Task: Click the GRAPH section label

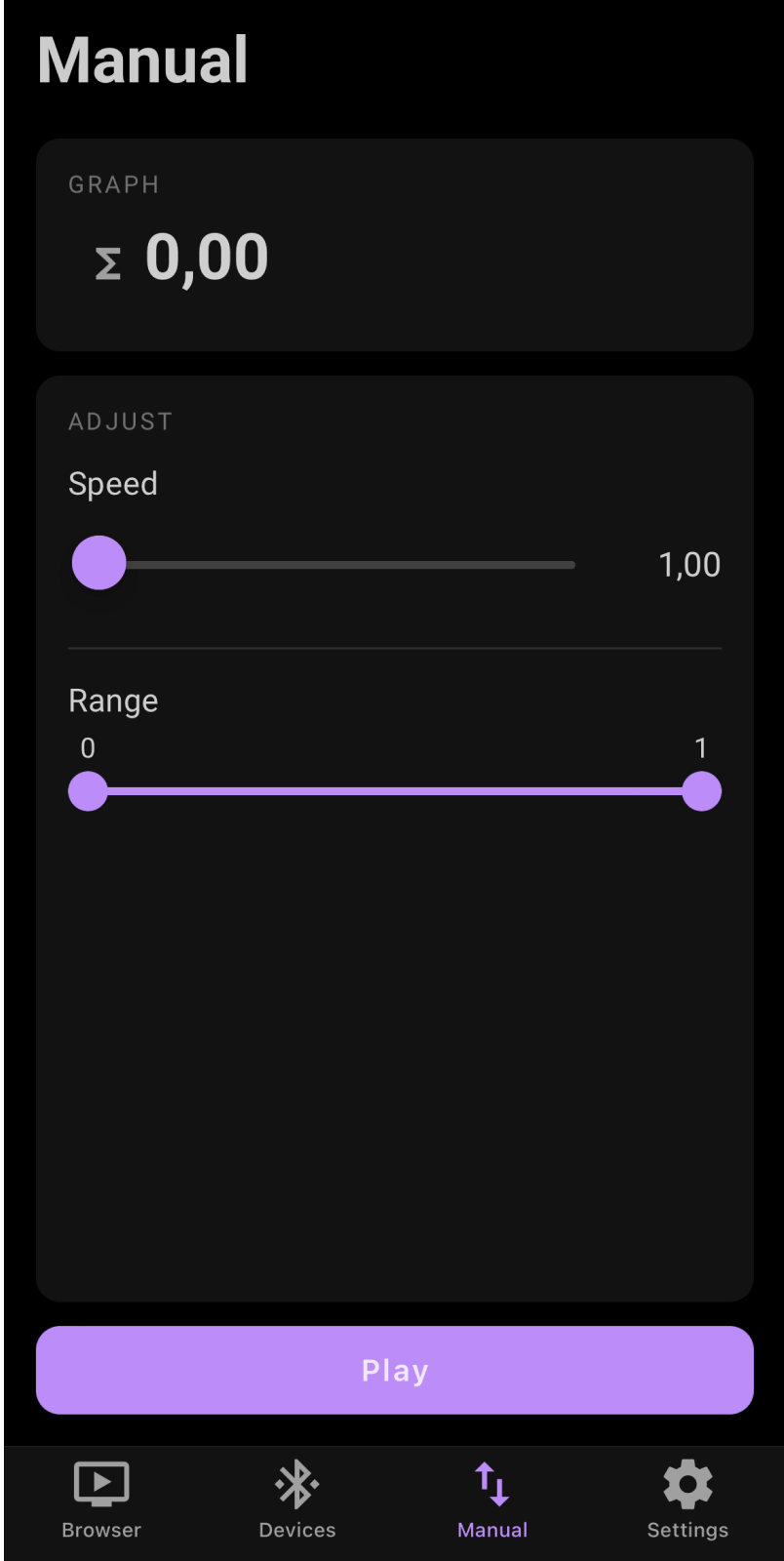Action: [114, 184]
